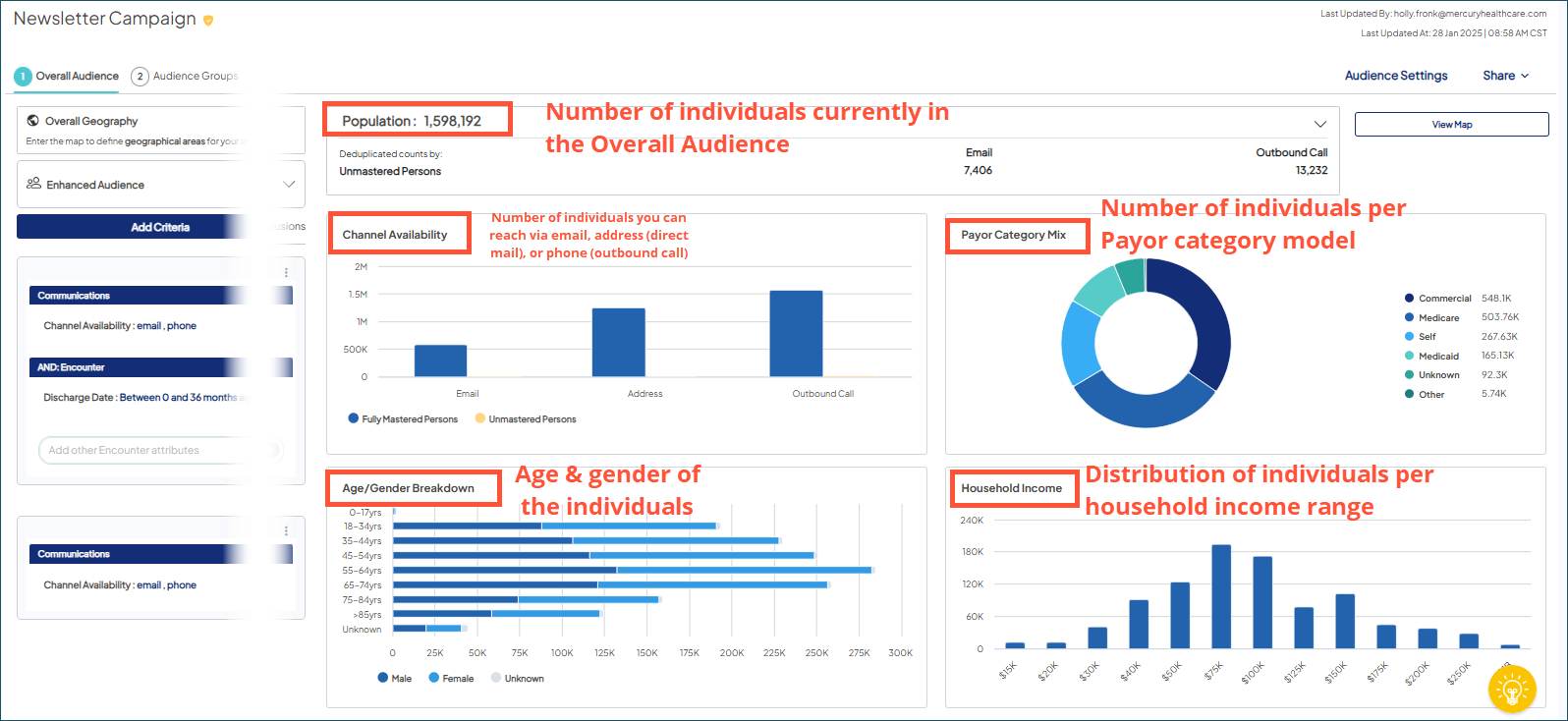1568x721 pixels.
Task: Expand the Enhanced Audience section
Action: [289, 184]
